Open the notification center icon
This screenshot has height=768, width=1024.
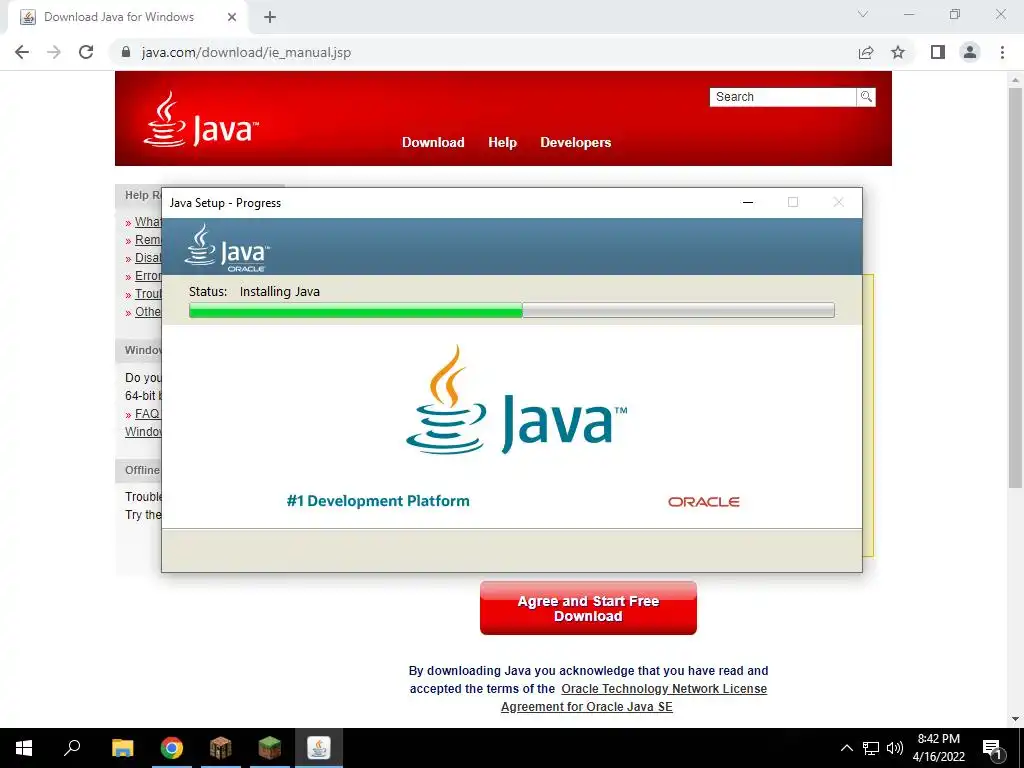pos(992,748)
